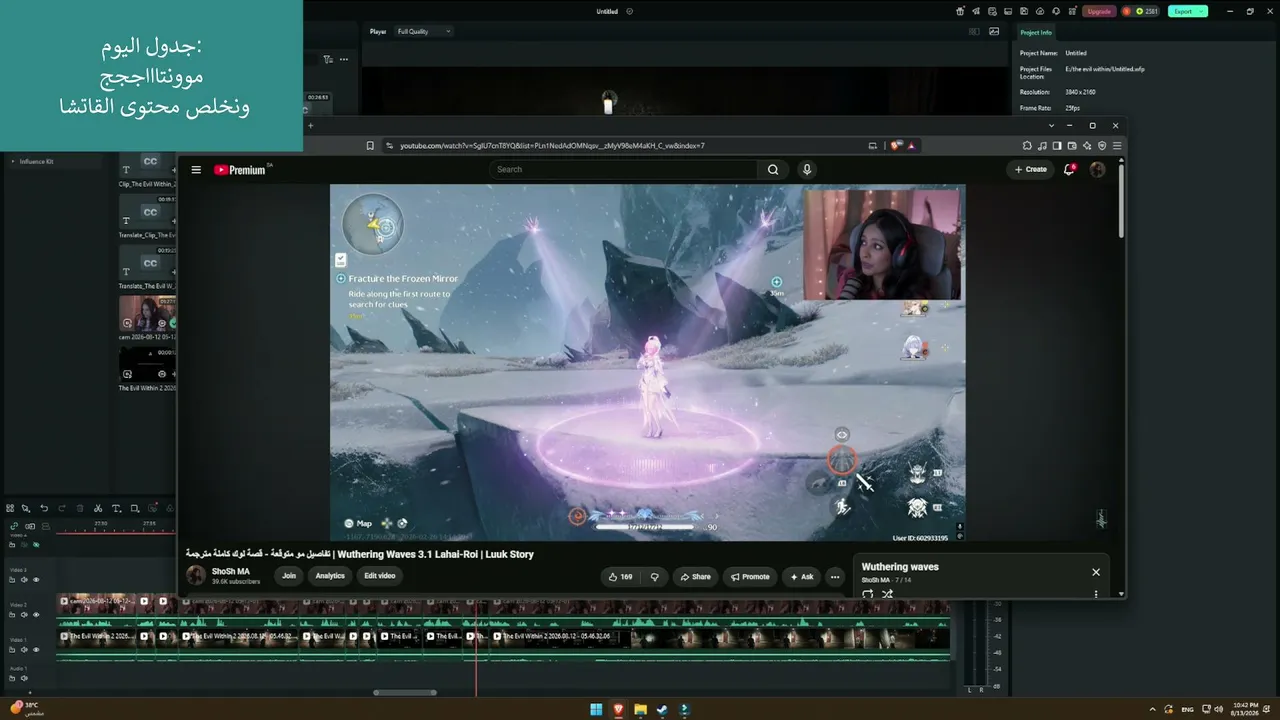Open a new browser tab with plus

[310, 126]
